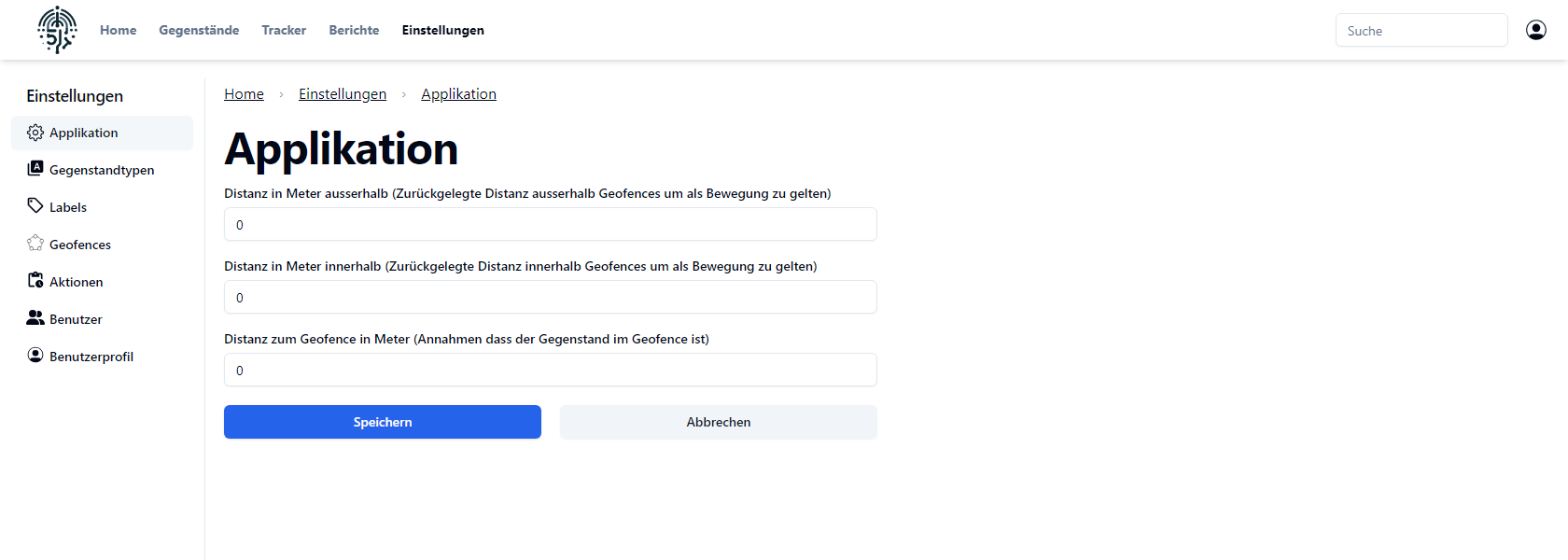1568x560 pixels.
Task: Click the Geofences polygon icon
Action: point(35,244)
